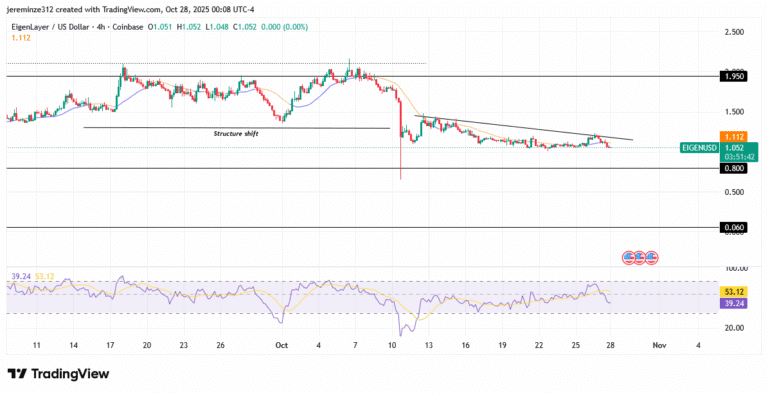
Task: Click the Oct label on the time axis
Action: pos(282,345)
